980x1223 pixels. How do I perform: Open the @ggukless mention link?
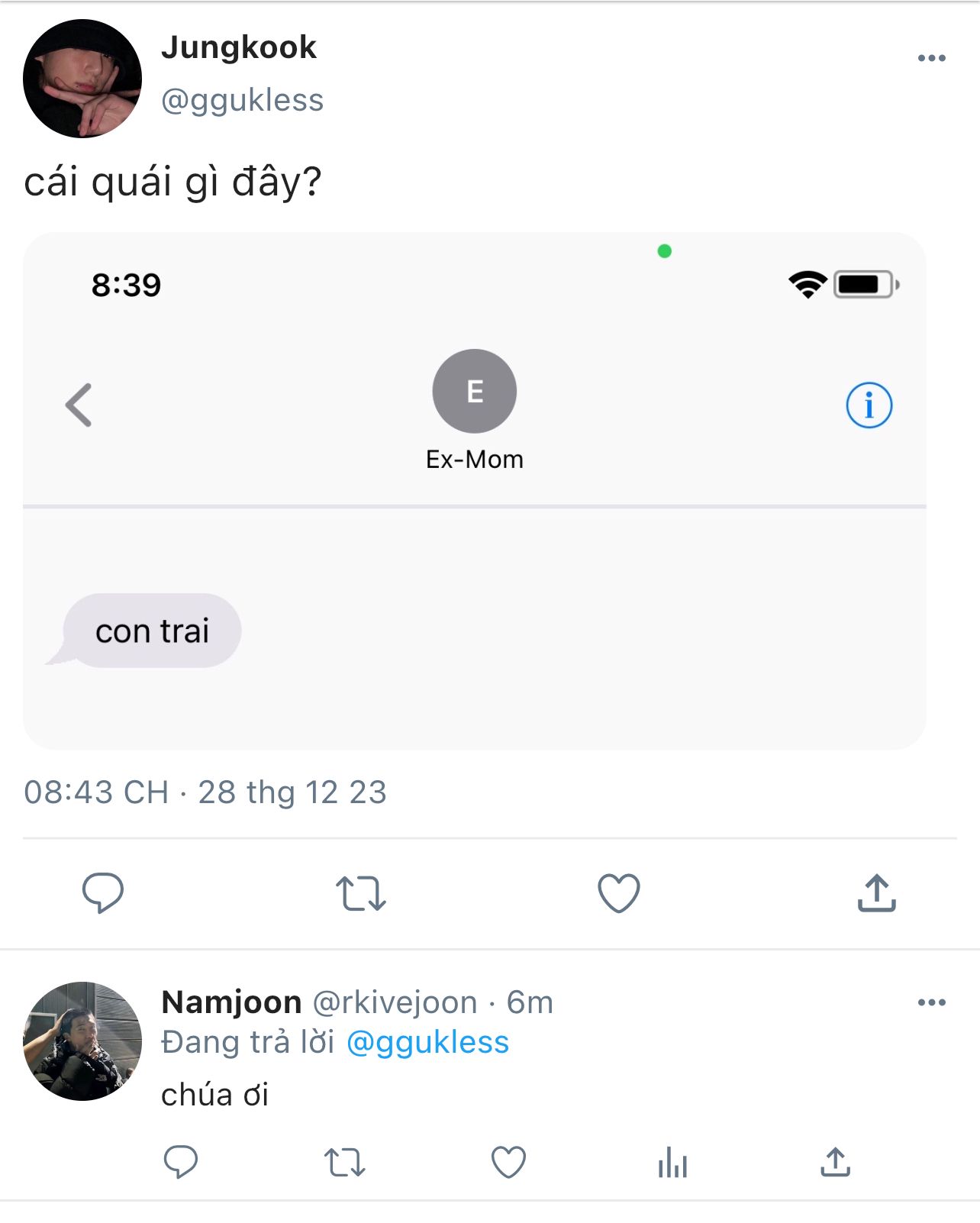427,1043
